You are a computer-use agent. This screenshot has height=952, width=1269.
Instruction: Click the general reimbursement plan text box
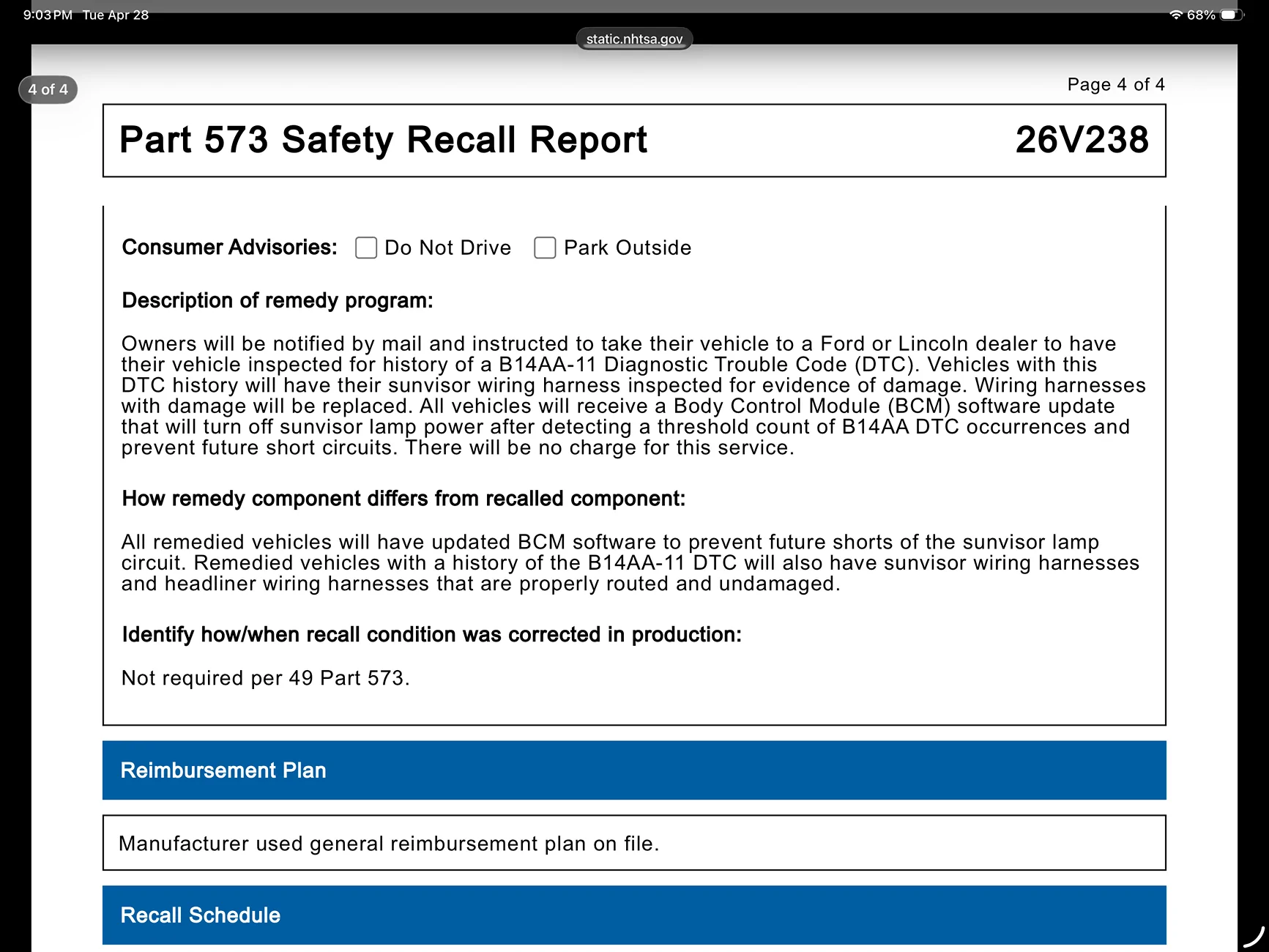[634, 843]
